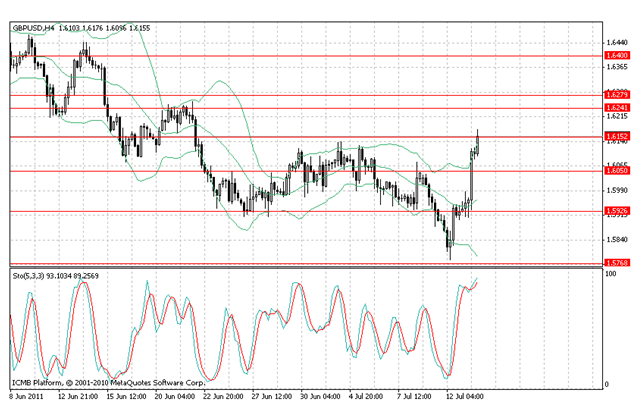
Task: Select the 1.6440 price axis value
Action: tap(616, 42)
